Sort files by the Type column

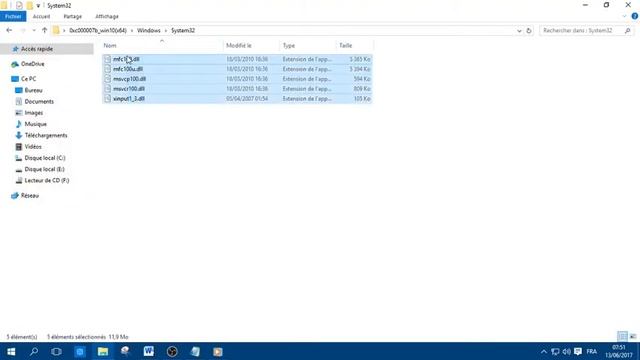[308, 46]
